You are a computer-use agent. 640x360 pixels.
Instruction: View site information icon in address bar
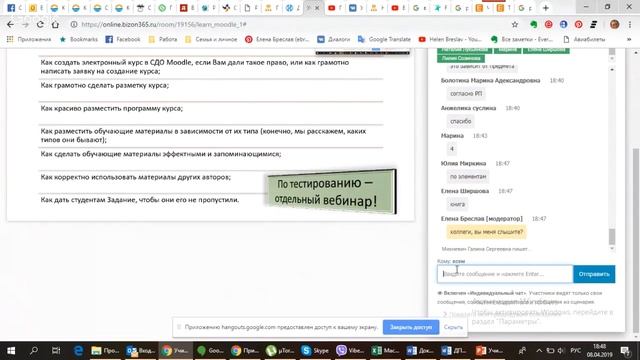point(74,24)
